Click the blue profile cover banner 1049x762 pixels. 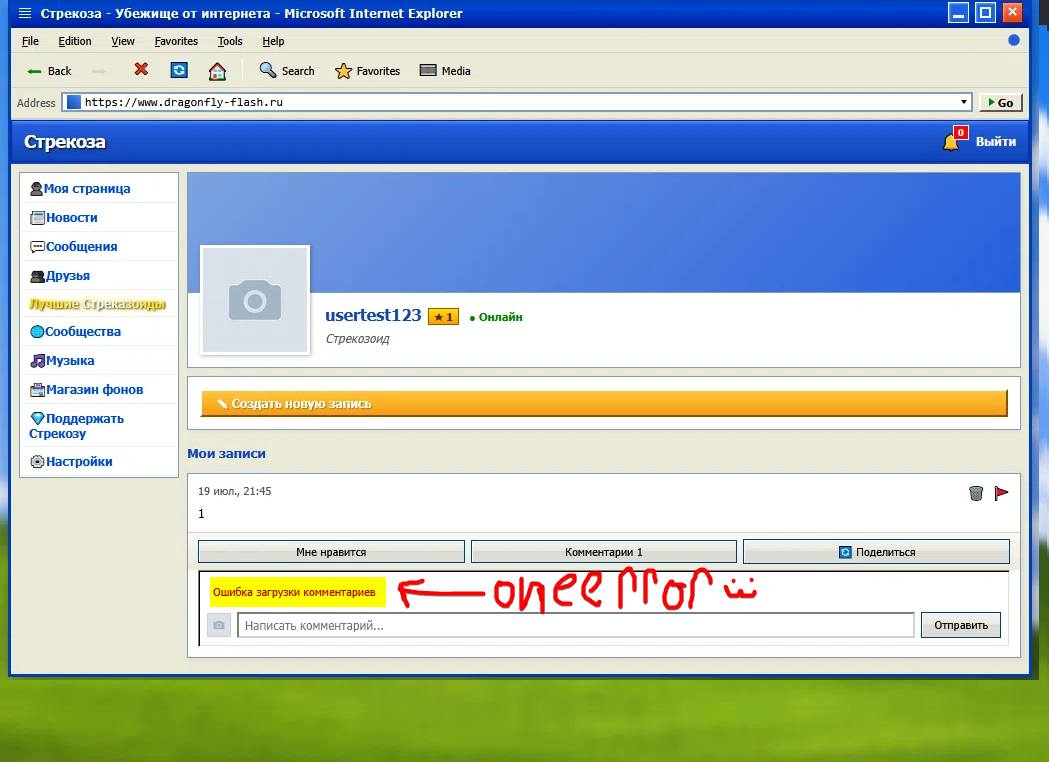click(603, 233)
